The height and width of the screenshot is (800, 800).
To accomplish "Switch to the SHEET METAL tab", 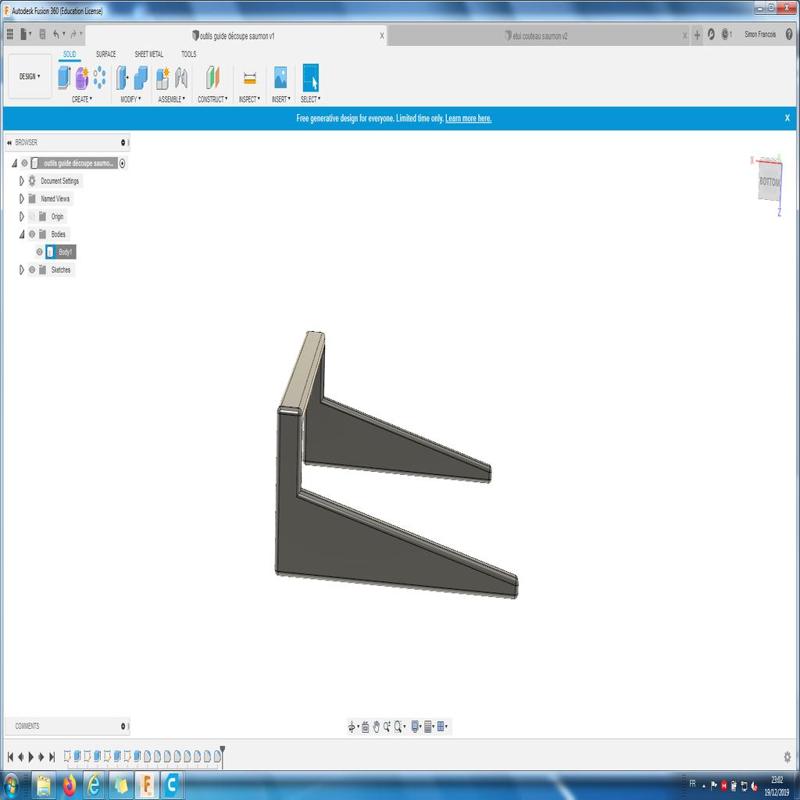I will (148, 54).
